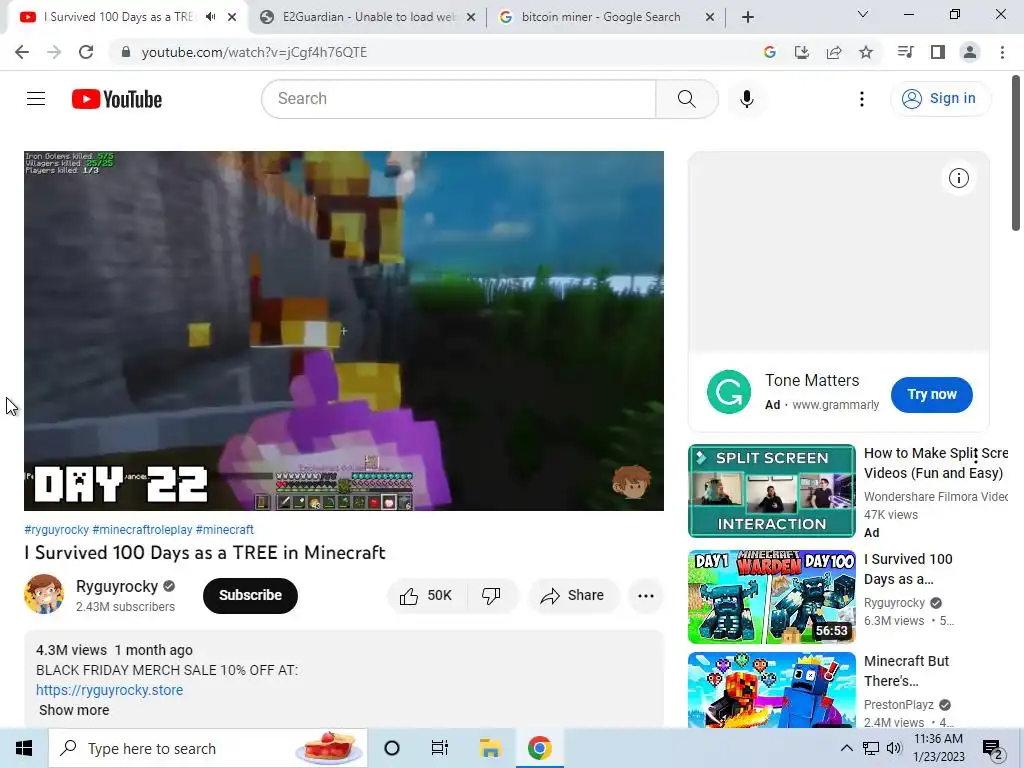This screenshot has height=768, width=1024.
Task: Share the video
Action: 573,595
